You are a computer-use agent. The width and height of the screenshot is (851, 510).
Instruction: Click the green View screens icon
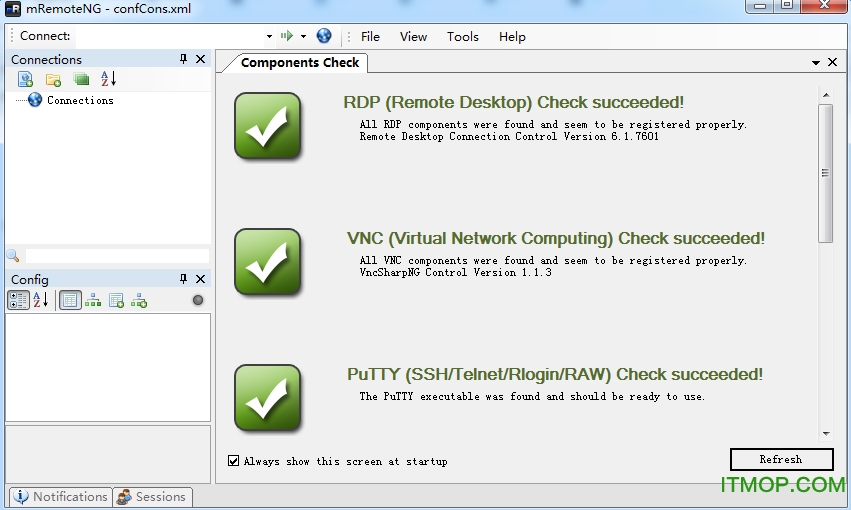(81, 80)
